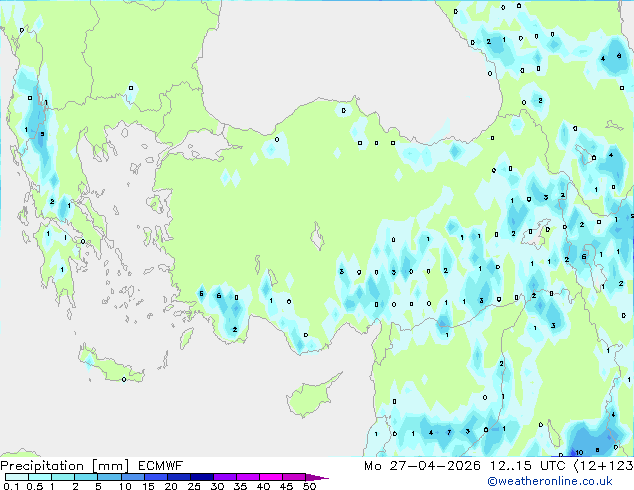634x490 pixels.
Task: Pick the 35 to 40 mm legend swatch
Action: point(248,477)
